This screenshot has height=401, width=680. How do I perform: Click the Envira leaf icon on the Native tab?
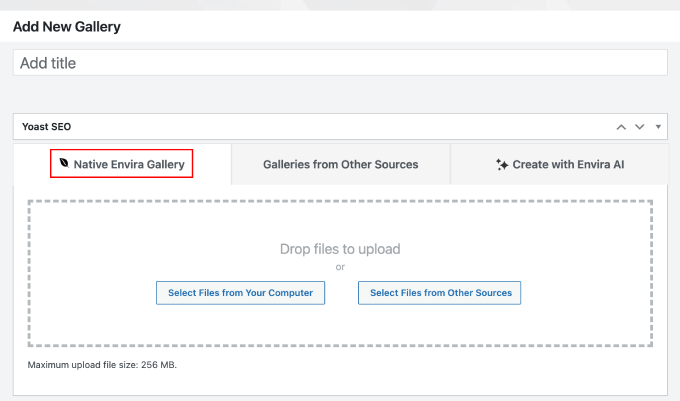click(65, 164)
